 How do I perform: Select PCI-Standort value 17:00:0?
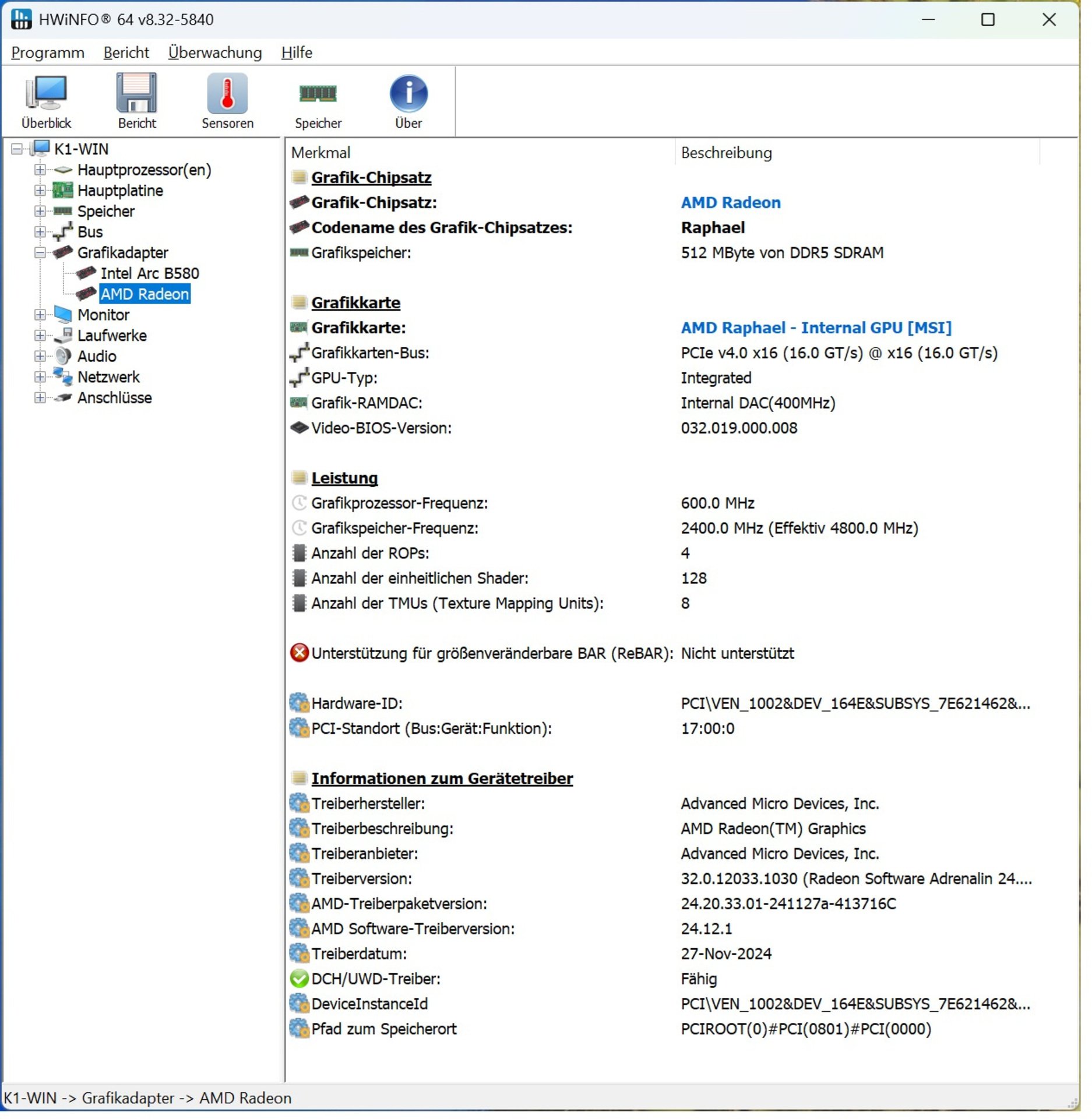[x=709, y=729]
